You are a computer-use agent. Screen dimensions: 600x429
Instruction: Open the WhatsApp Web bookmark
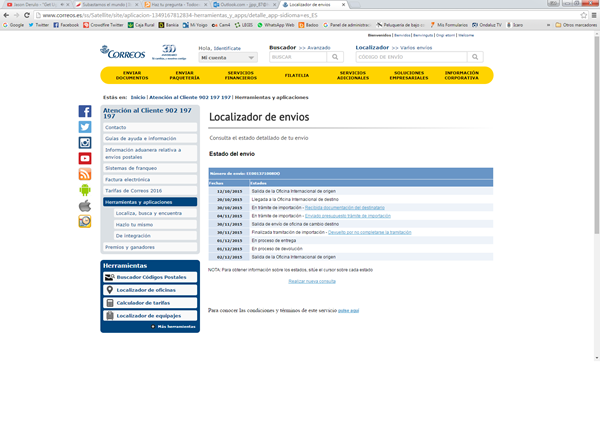coord(276,25)
